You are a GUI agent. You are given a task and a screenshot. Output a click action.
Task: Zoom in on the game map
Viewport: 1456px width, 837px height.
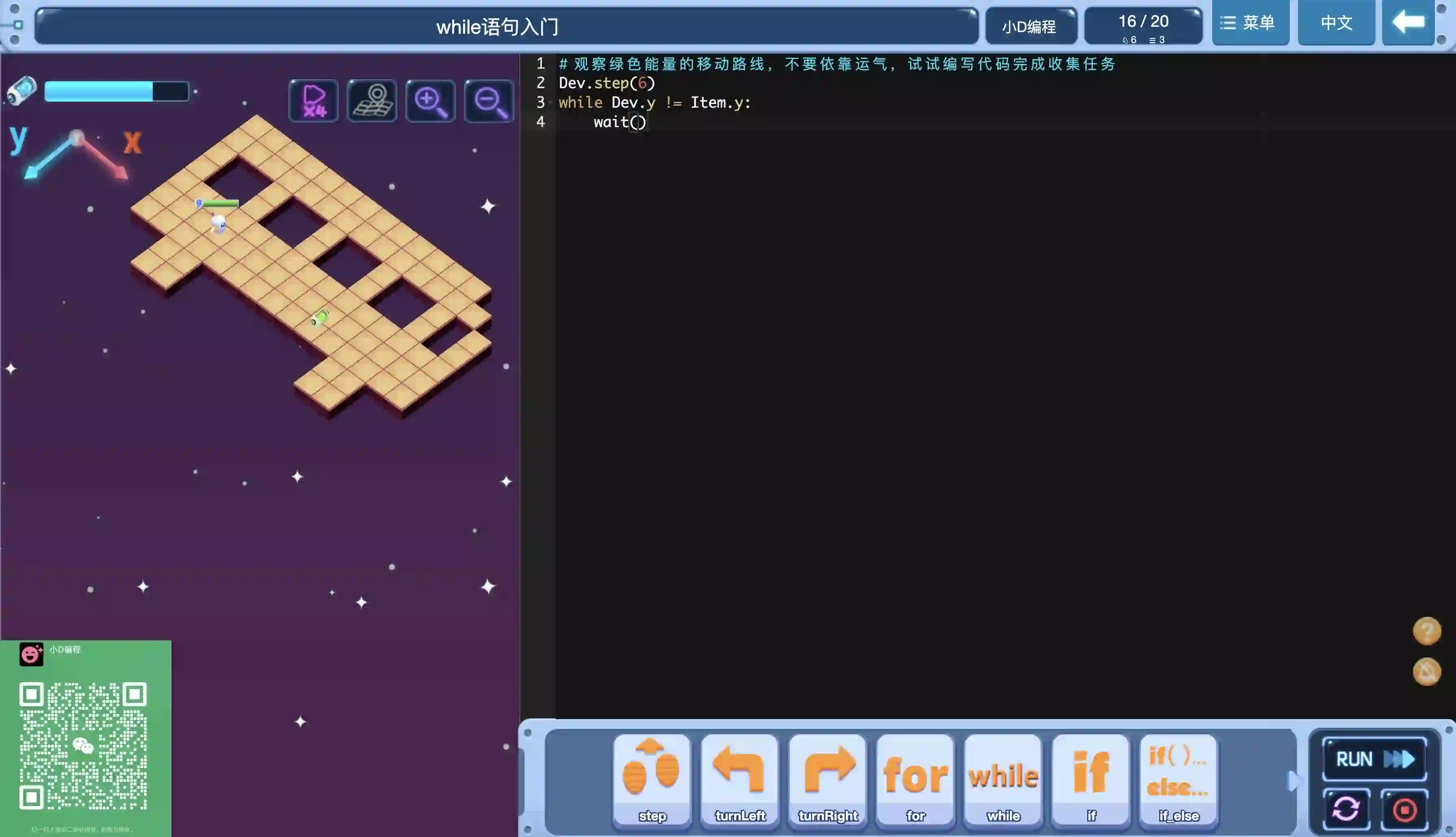430,101
